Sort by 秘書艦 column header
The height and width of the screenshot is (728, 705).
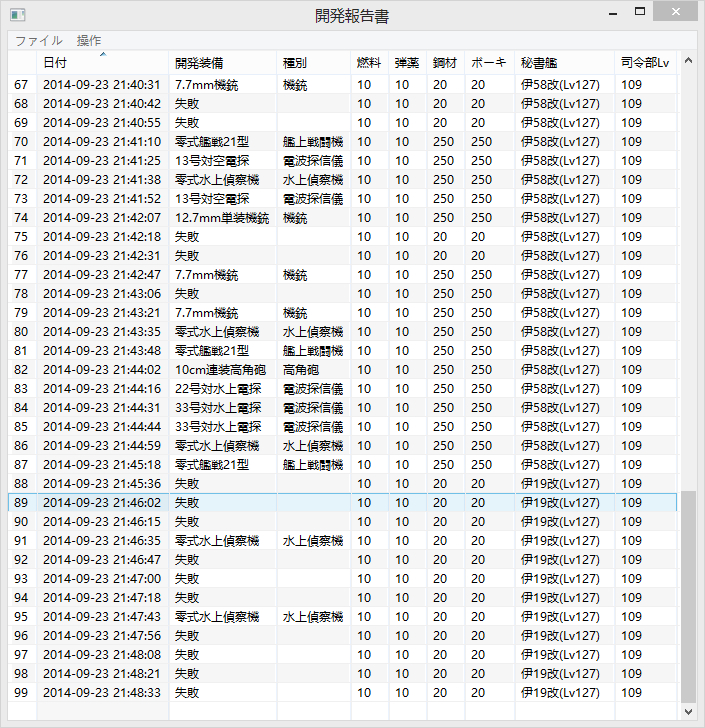[x=565, y=63]
